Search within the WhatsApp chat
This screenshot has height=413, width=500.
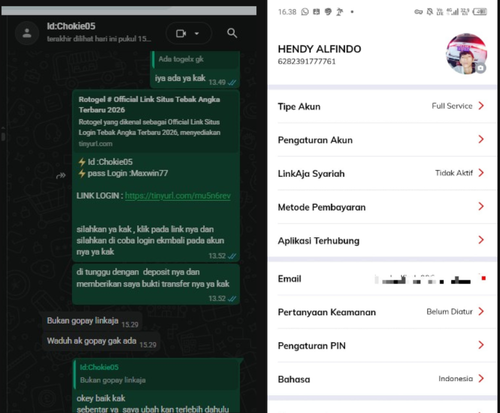232,33
